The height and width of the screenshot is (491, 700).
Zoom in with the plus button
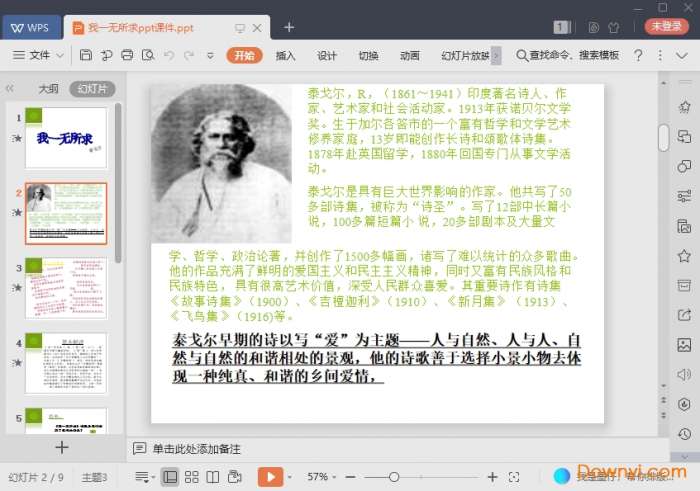pyautogui.click(x=492, y=477)
